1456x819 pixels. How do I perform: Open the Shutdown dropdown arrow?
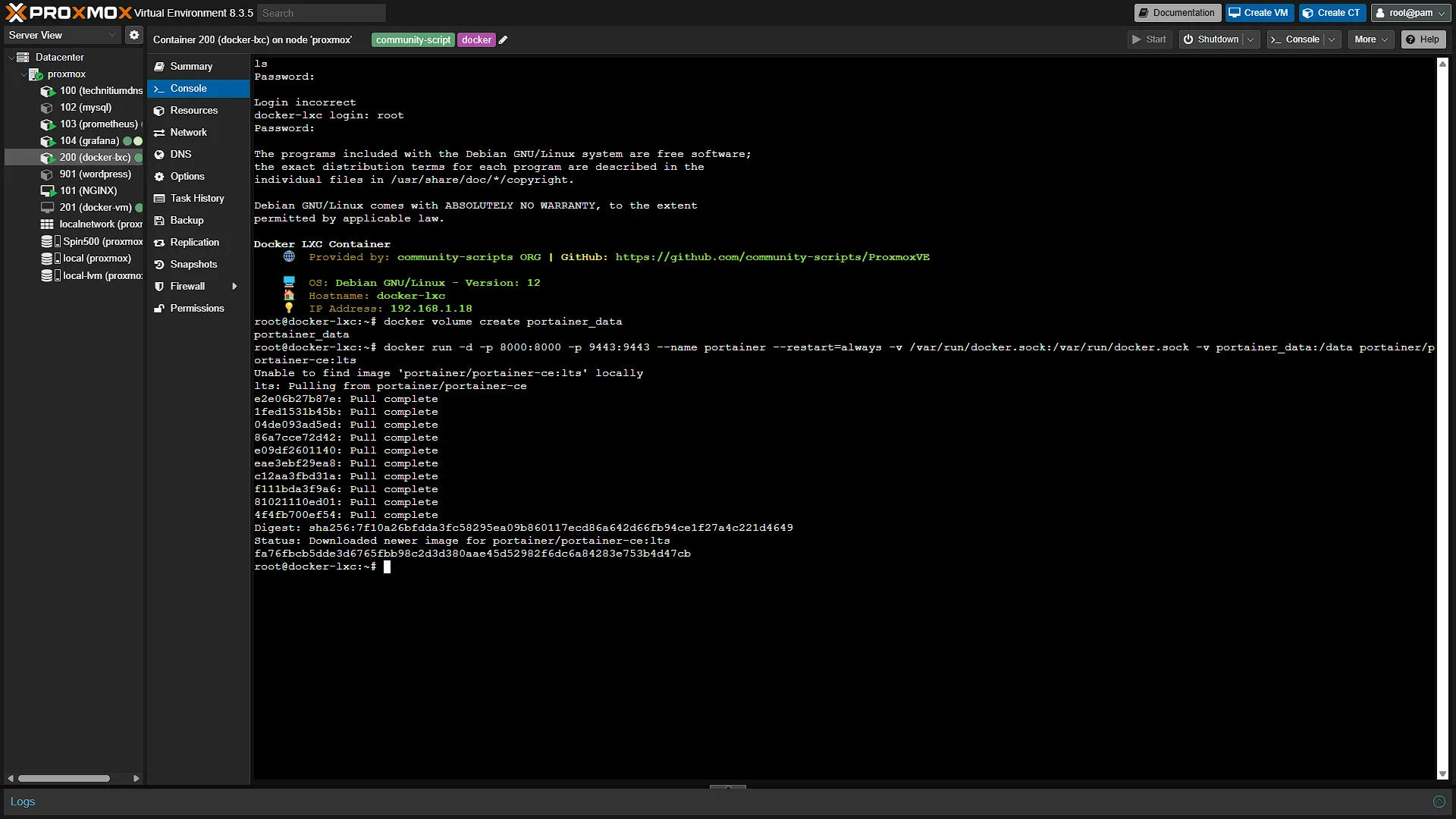(1250, 39)
